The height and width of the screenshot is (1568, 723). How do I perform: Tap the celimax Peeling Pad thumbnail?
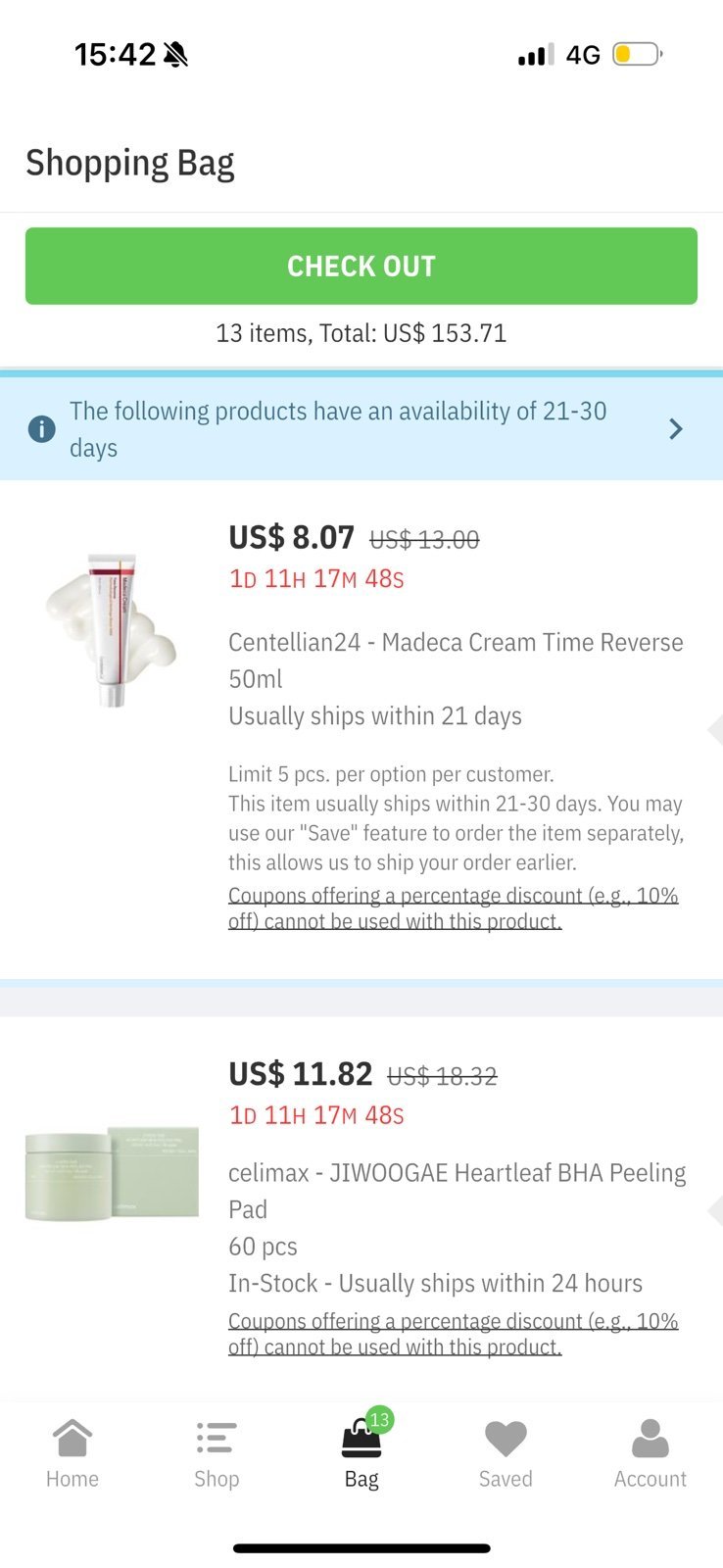pos(112,1169)
